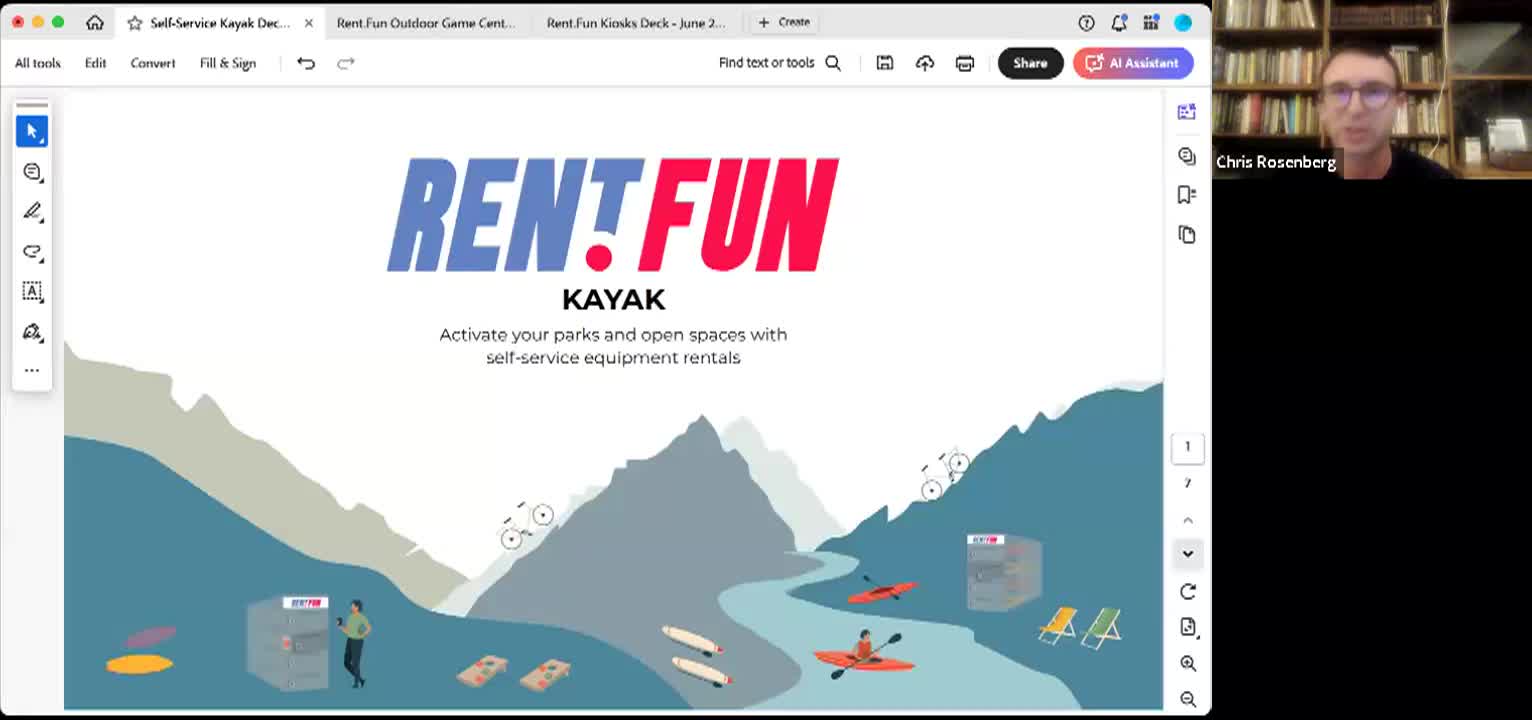The image size is (1532, 720).
Task: Expand the quick tools more options ellipsis
Action: (32, 371)
